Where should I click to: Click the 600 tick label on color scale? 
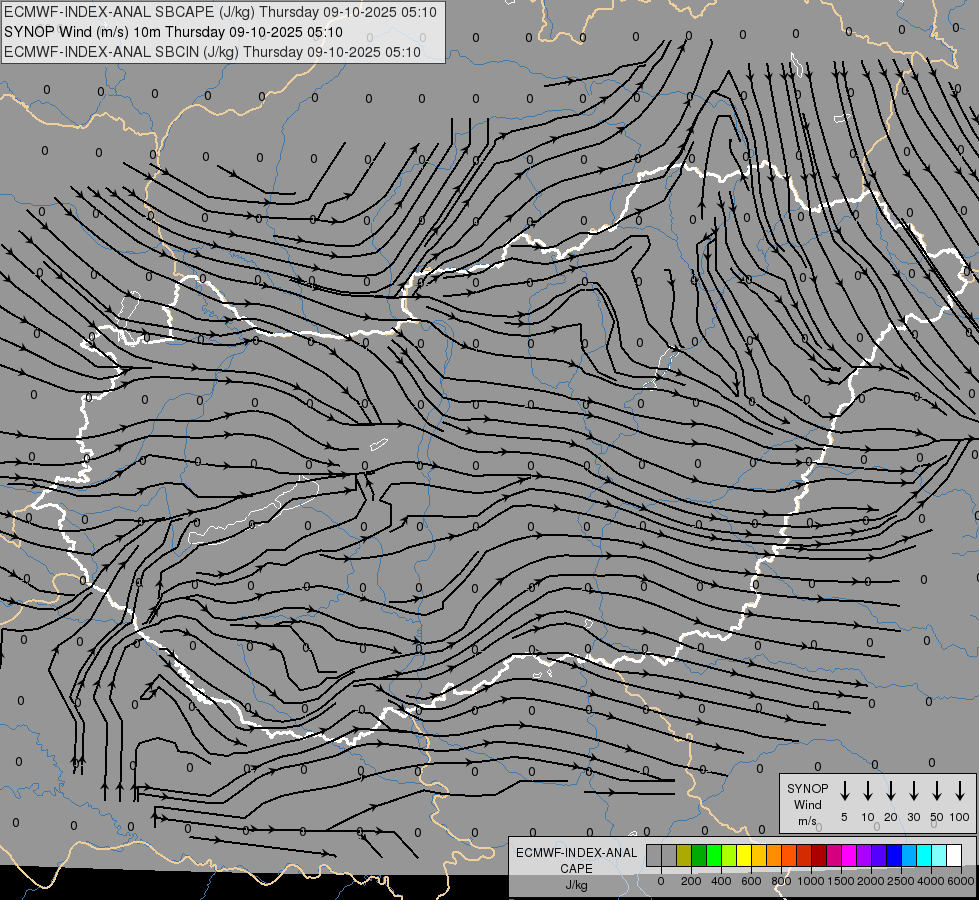(751, 881)
